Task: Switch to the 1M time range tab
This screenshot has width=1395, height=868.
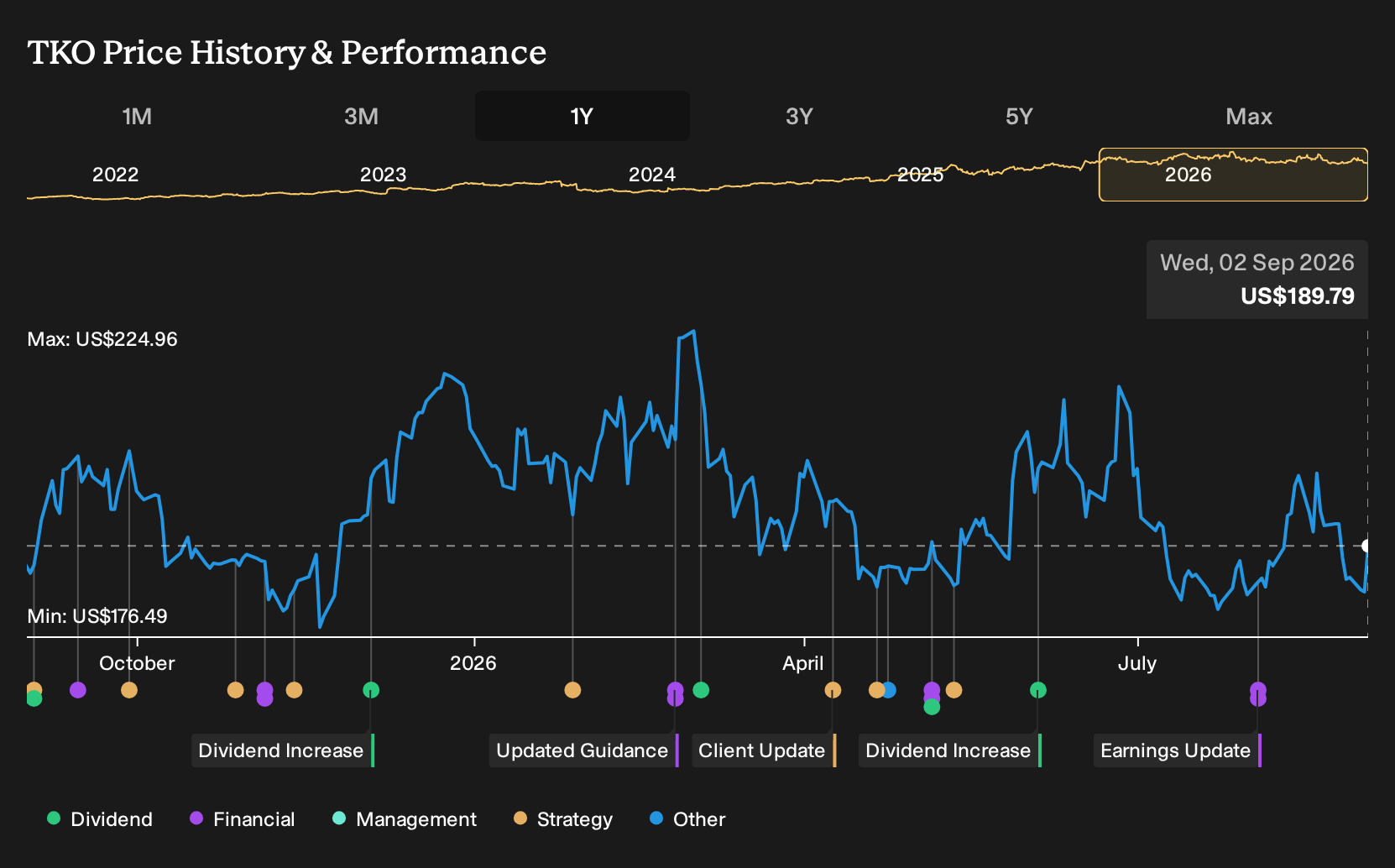Action: pyautogui.click(x=137, y=116)
